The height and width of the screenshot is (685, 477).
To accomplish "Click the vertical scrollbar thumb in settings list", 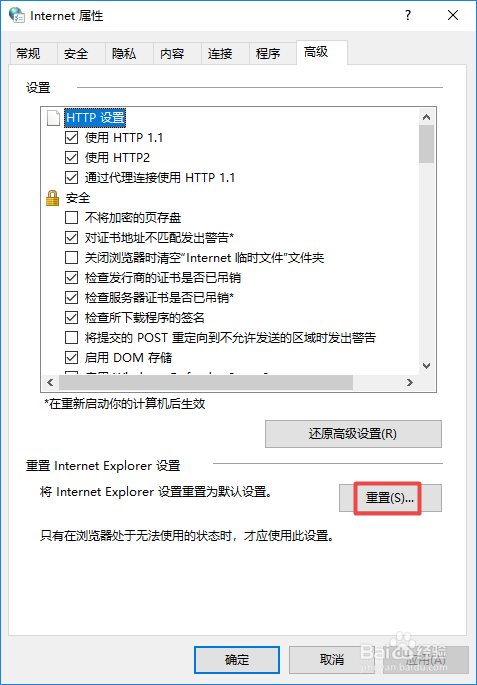I will pyautogui.click(x=427, y=144).
